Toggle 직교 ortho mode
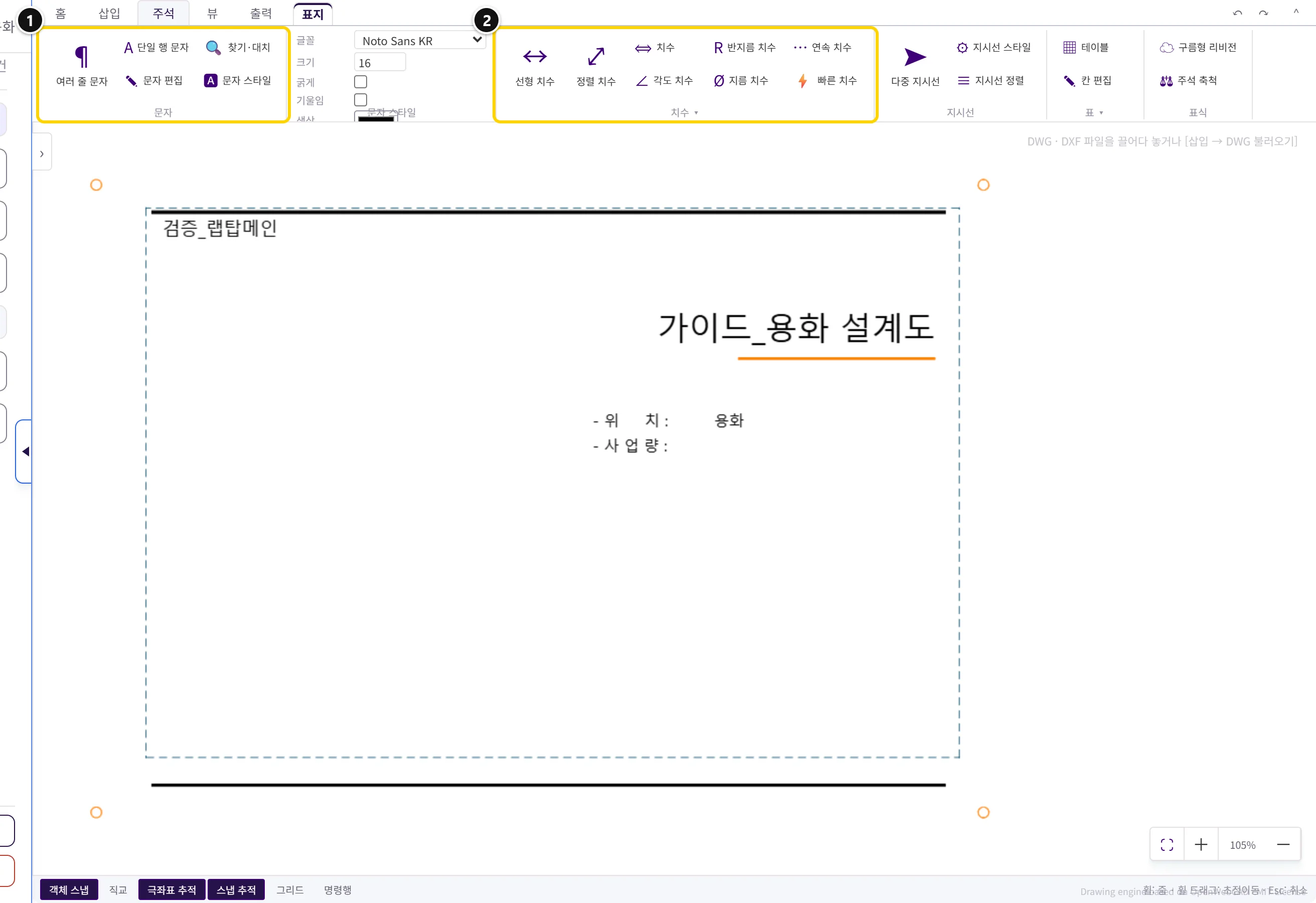This screenshot has height=903, width=1316. pyautogui.click(x=118, y=889)
